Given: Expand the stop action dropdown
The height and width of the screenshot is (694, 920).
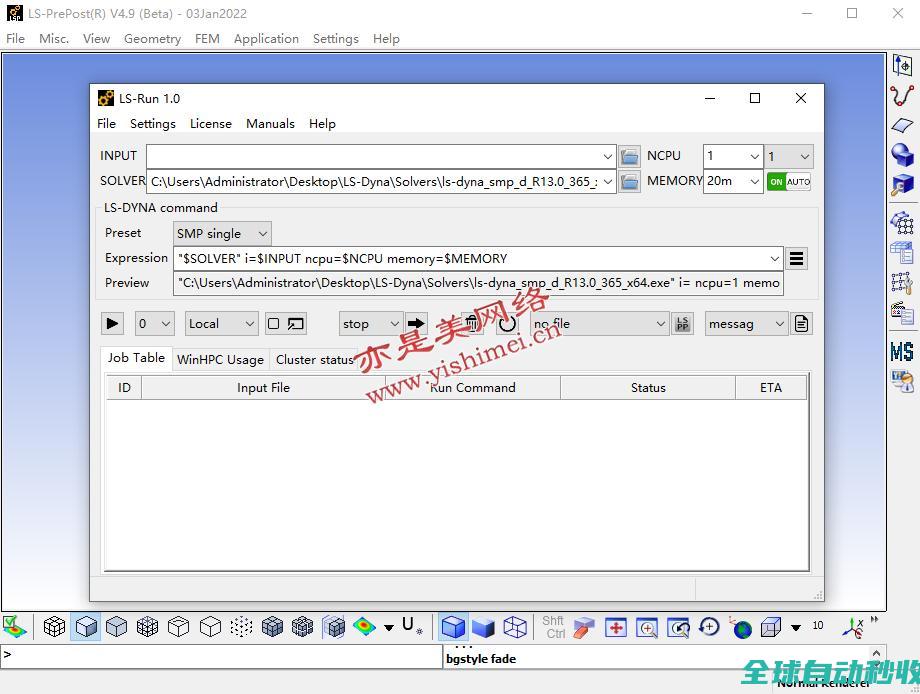Looking at the screenshot, I should pos(370,323).
